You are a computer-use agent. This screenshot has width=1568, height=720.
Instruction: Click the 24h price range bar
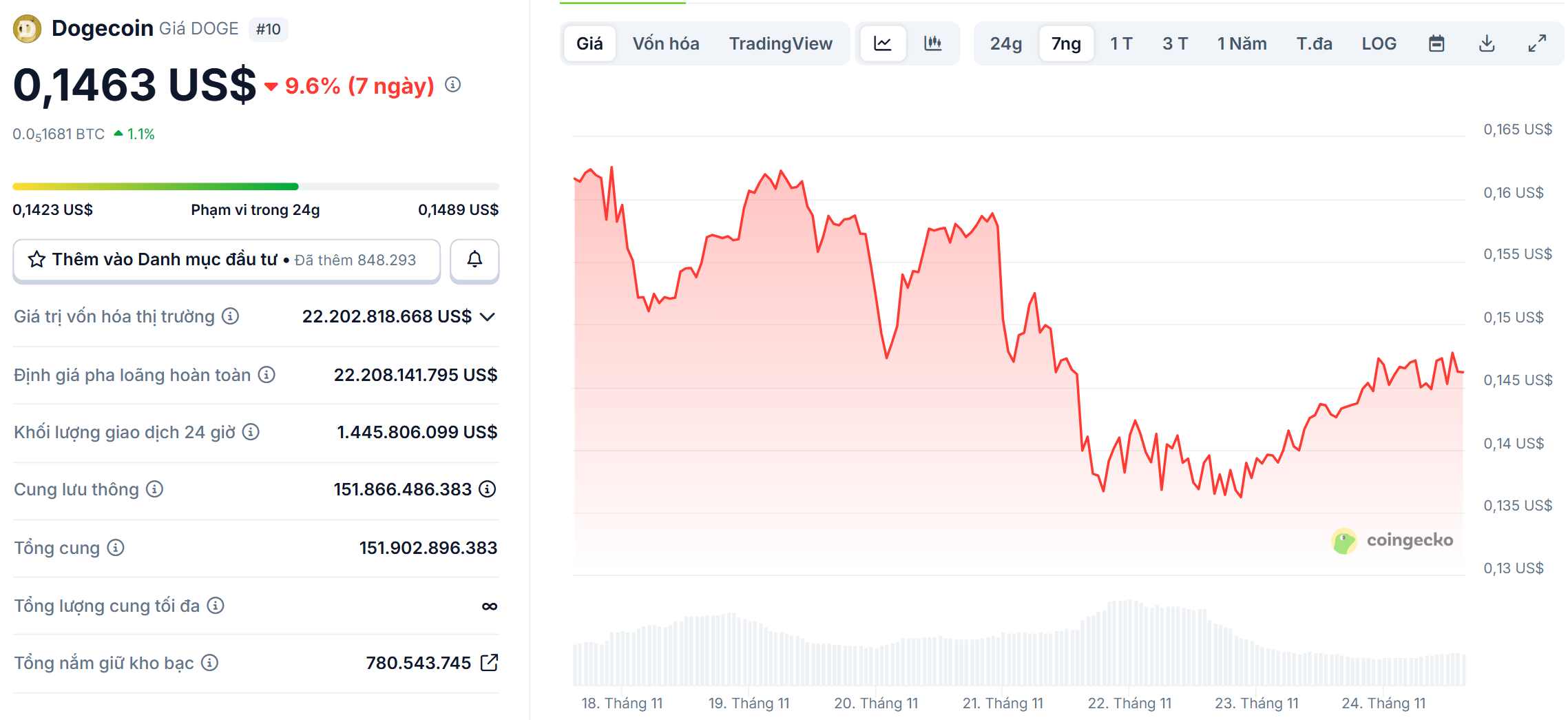pos(255,186)
